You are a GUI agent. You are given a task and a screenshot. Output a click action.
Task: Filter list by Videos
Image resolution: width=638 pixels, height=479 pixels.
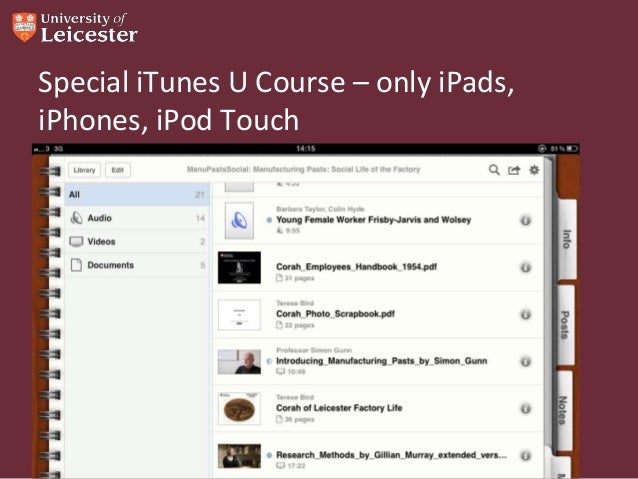(x=137, y=242)
